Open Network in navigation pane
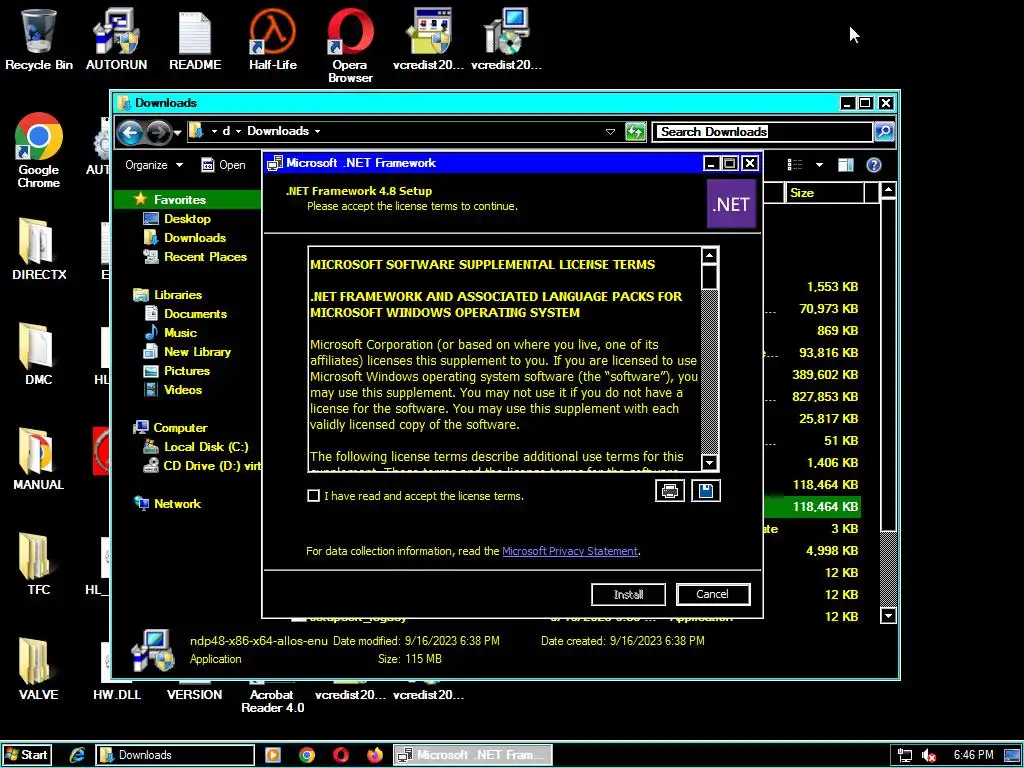 point(177,504)
